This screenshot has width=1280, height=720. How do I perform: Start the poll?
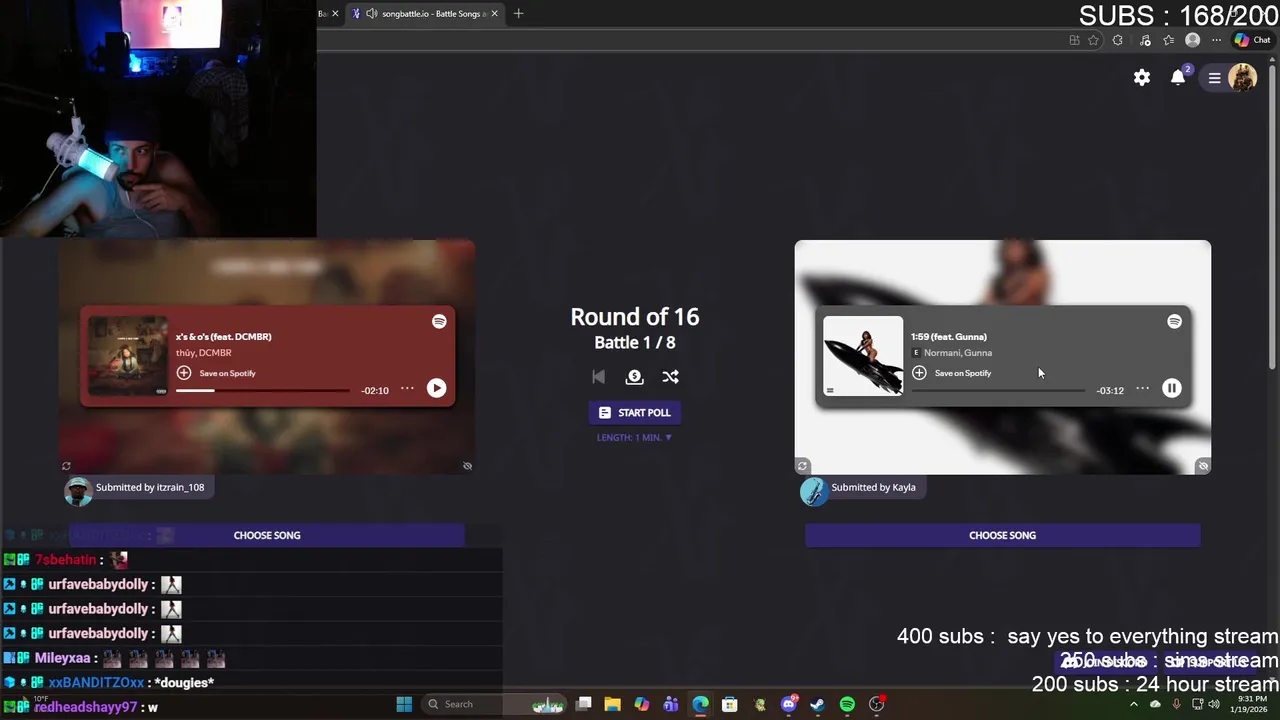click(634, 412)
